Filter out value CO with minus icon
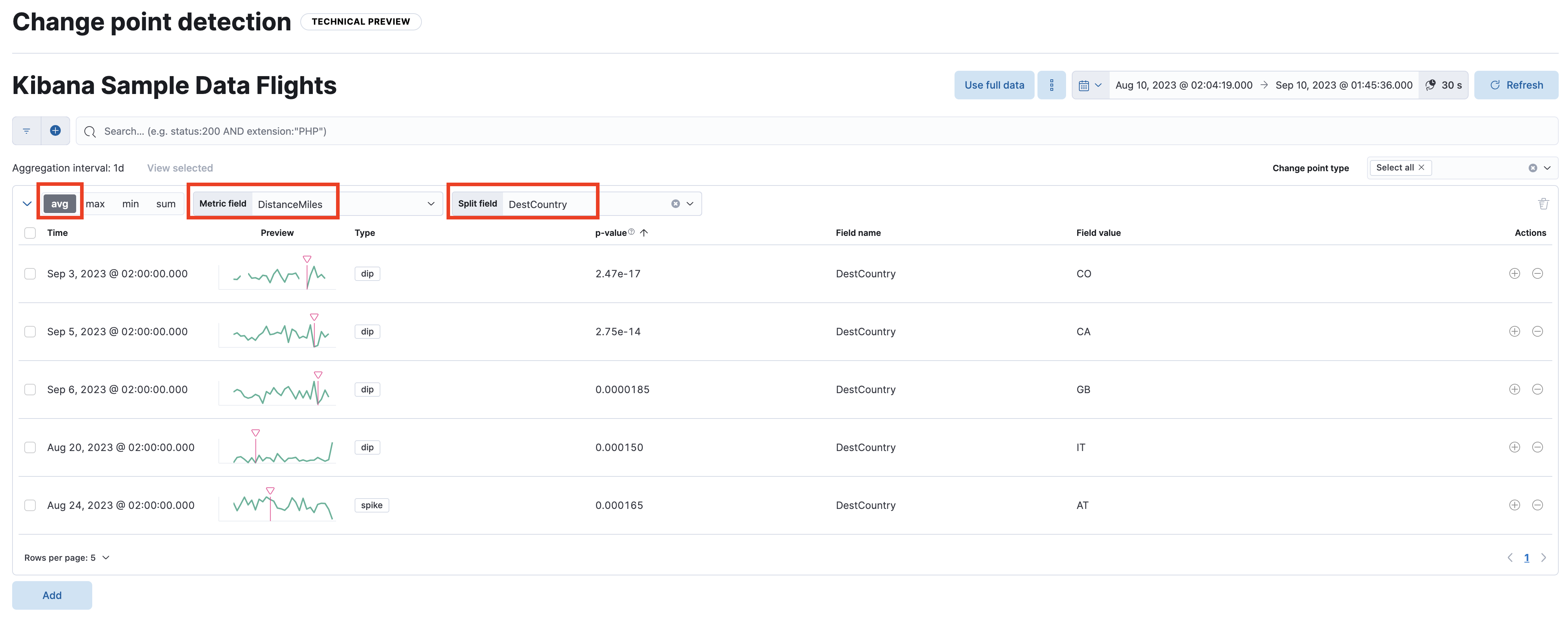Screen dimensions: 1568x629 (x=1538, y=274)
